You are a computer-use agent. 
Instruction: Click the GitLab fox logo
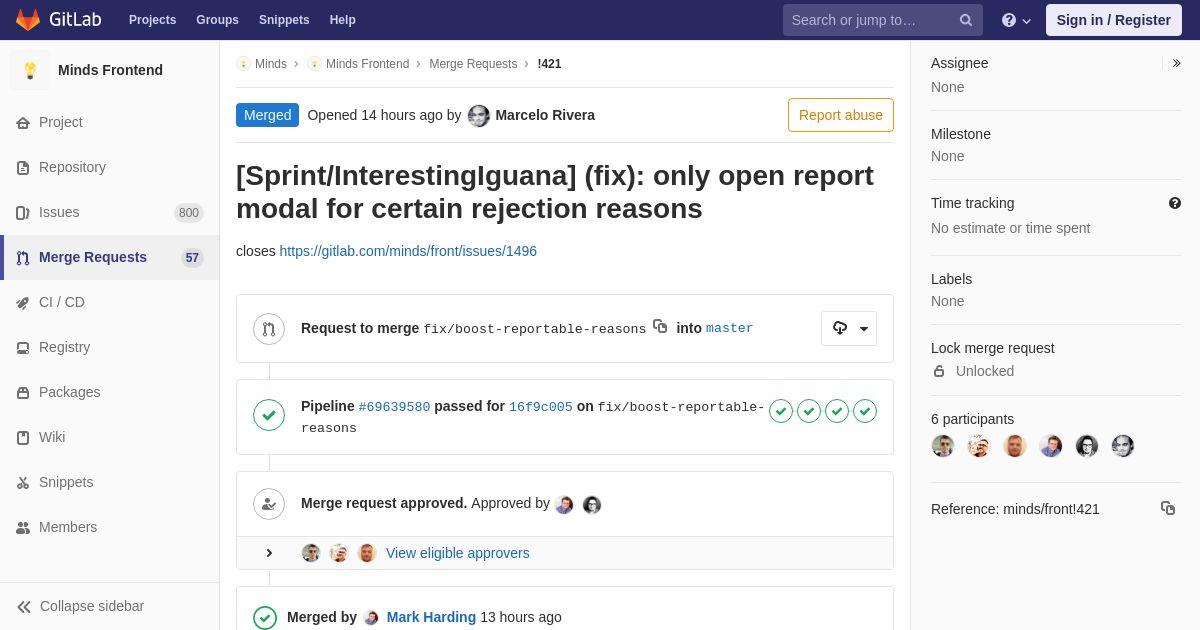28,20
